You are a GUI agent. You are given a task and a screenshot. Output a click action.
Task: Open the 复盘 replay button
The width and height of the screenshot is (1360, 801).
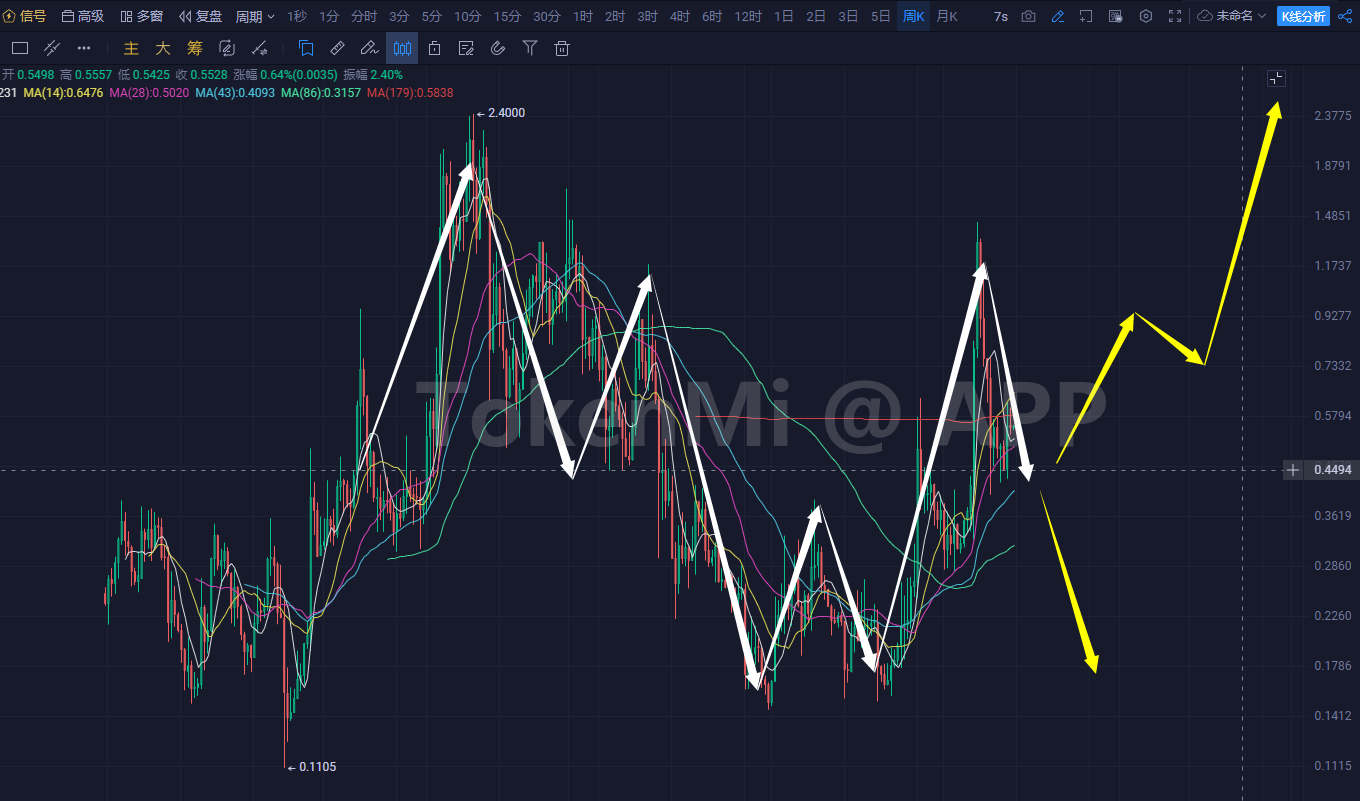coord(201,17)
